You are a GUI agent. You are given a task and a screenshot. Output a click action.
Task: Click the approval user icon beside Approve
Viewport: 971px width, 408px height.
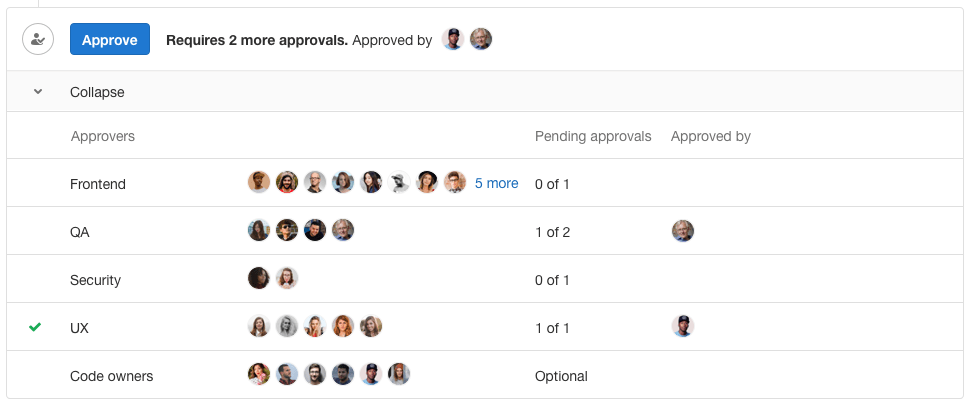coord(38,40)
